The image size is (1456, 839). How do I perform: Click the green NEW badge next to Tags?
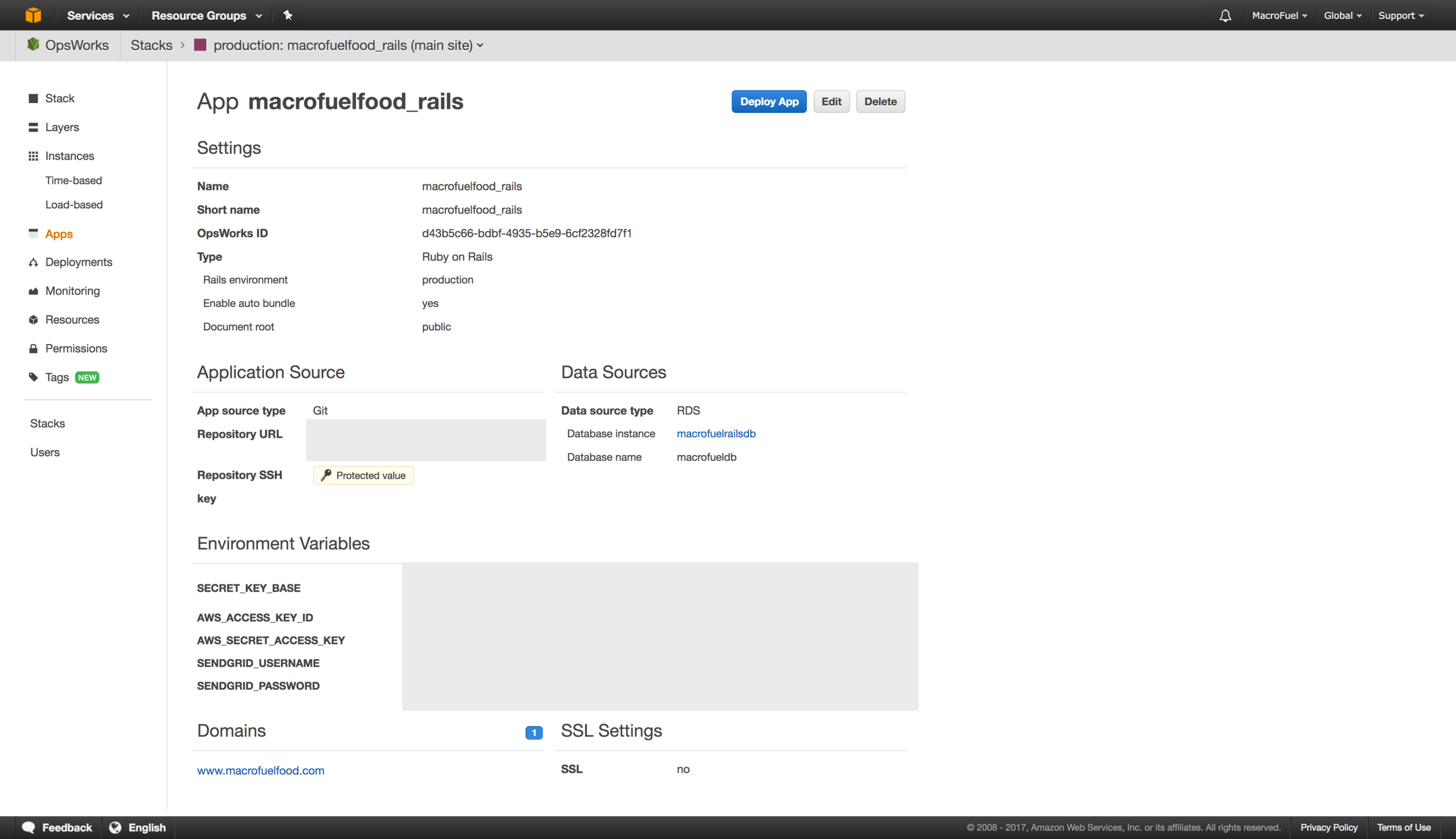(x=87, y=377)
